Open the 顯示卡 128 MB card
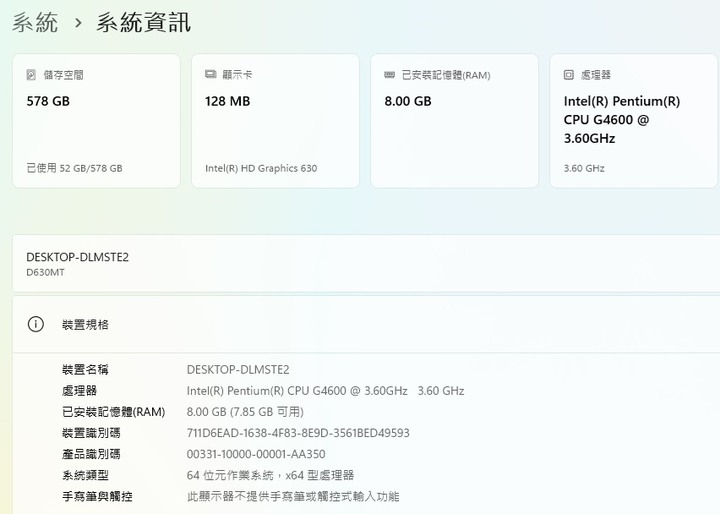 [x=276, y=121]
